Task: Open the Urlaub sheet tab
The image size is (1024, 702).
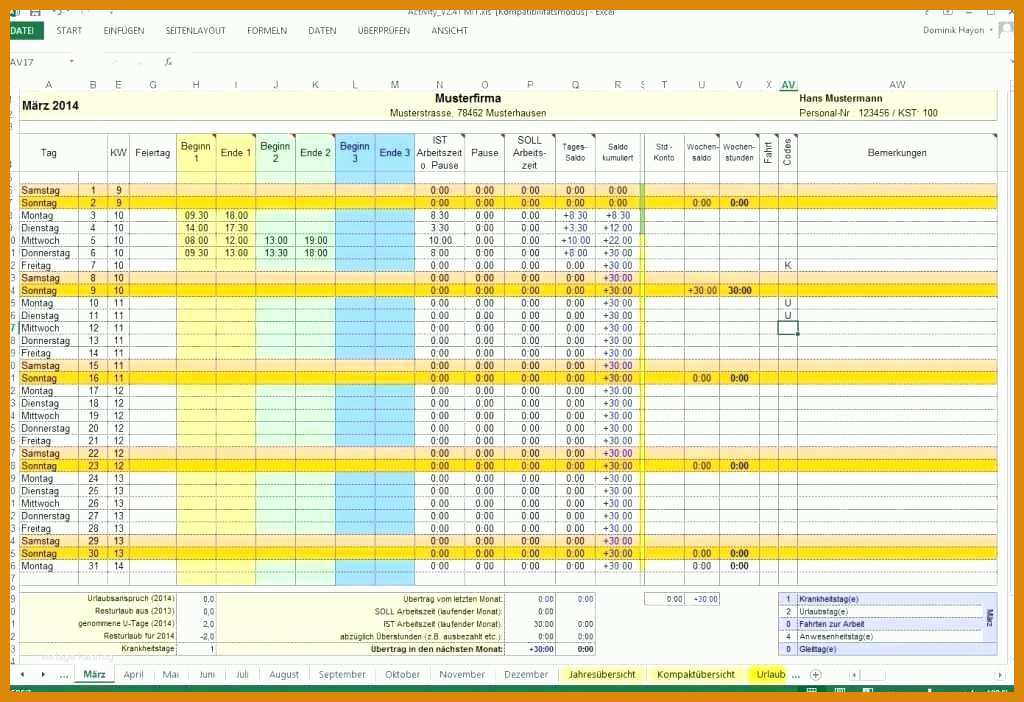Action: click(771, 675)
